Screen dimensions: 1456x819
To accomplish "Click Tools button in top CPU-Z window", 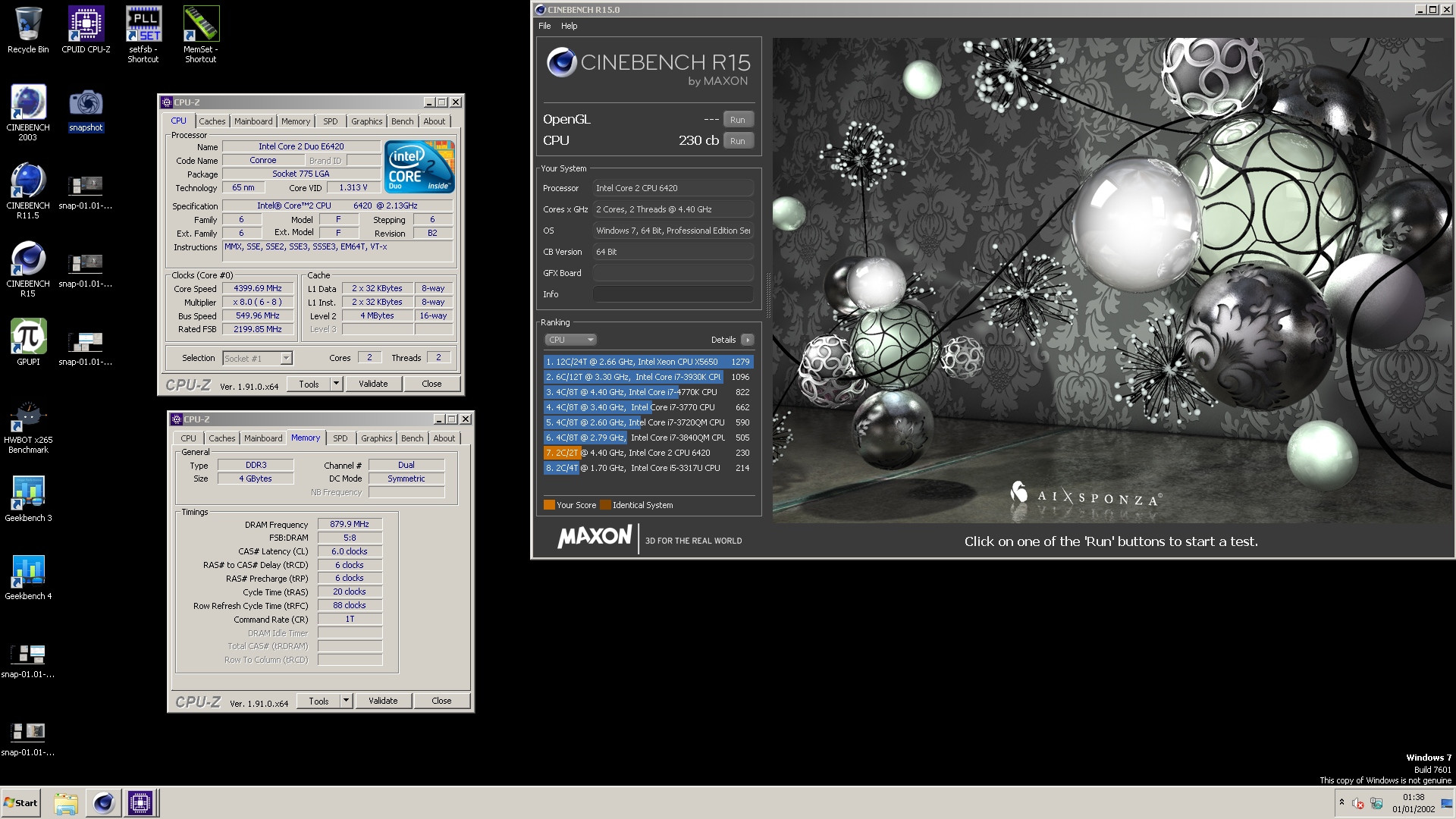I will tap(309, 384).
